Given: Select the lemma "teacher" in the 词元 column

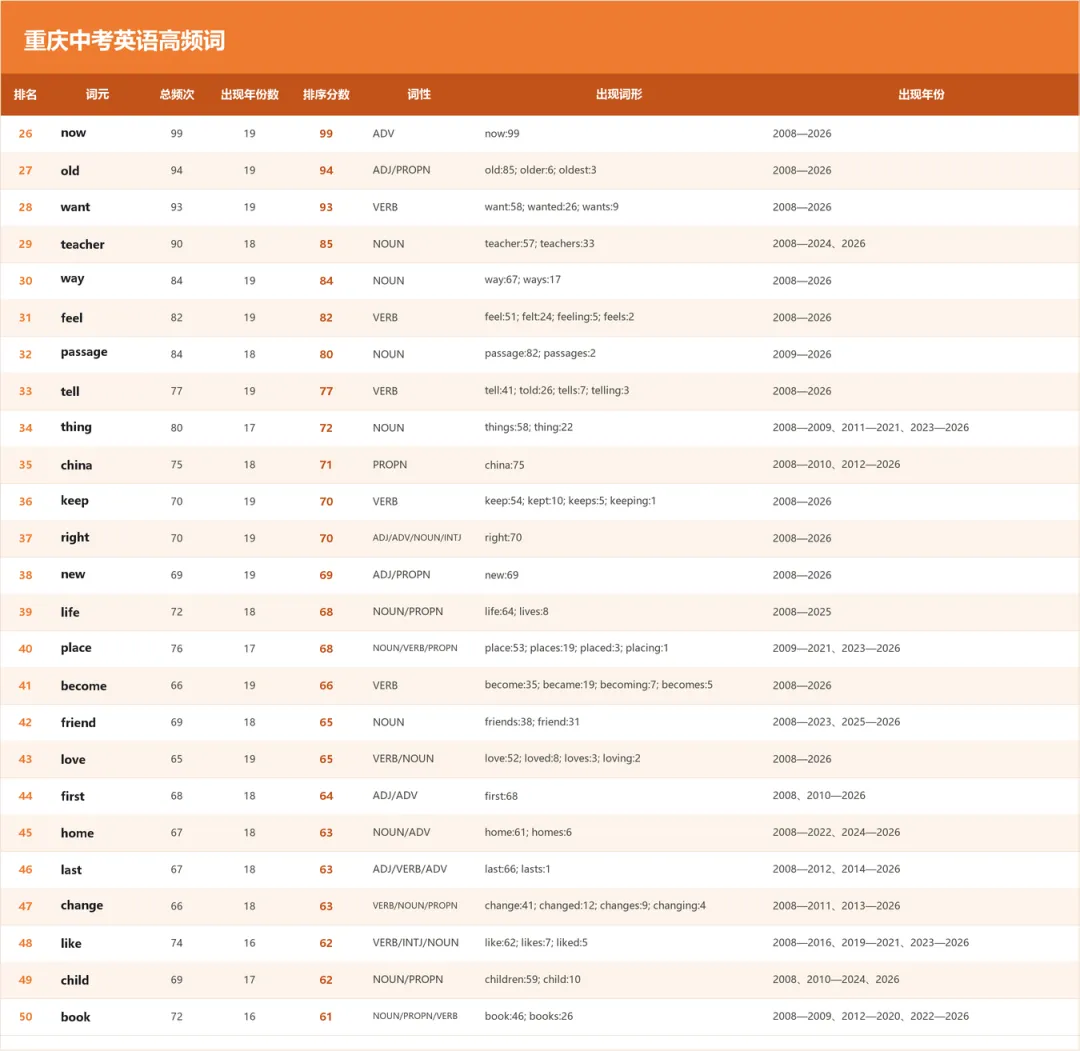Looking at the screenshot, I should pos(83,244).
